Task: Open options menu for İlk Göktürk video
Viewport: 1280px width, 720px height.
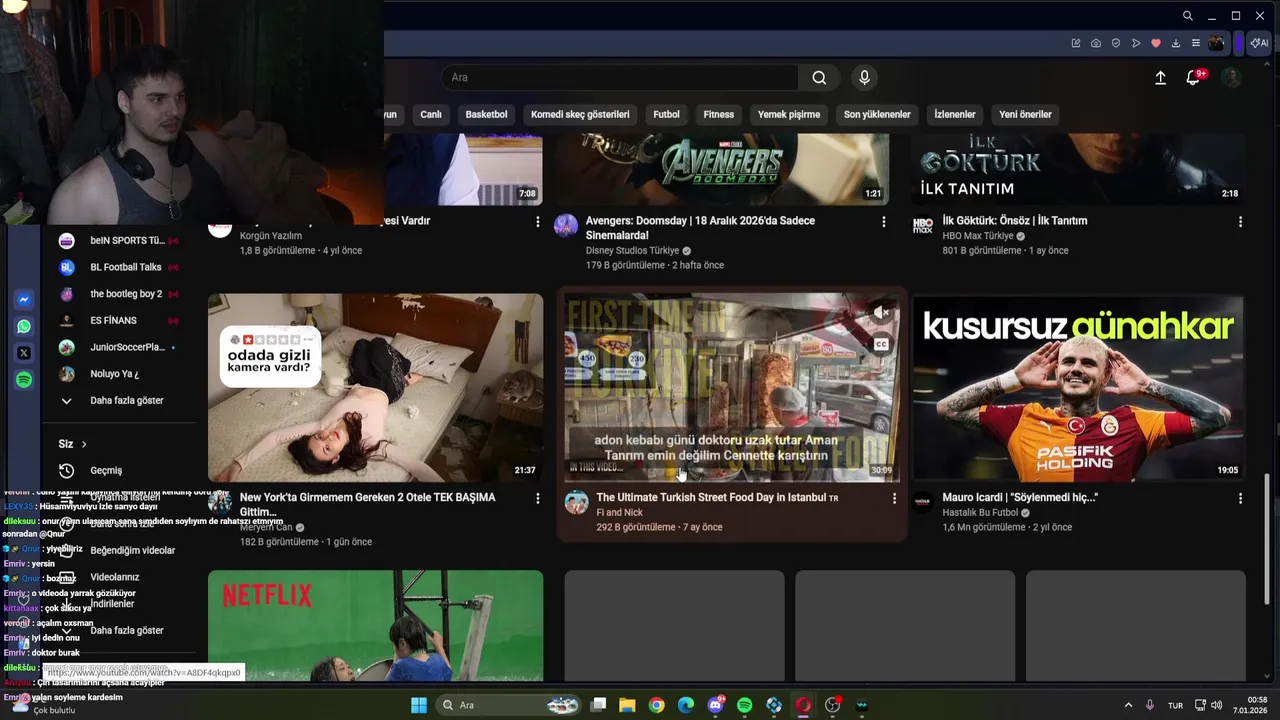Action: pos(1240,222)
